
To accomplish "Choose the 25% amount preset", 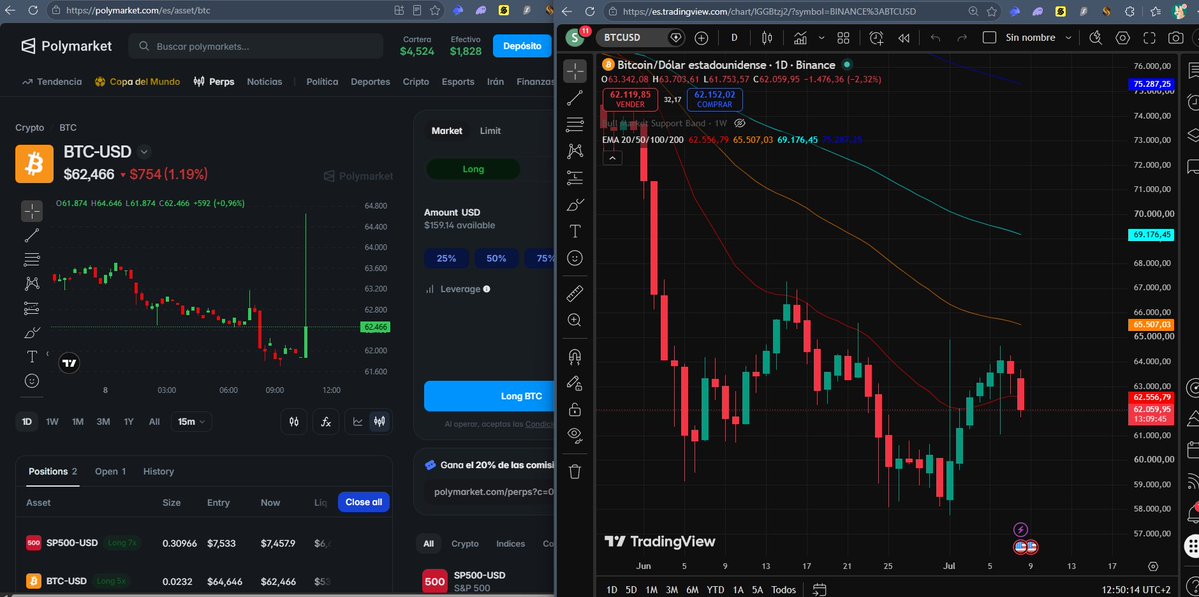I will [x=447, y=258].
